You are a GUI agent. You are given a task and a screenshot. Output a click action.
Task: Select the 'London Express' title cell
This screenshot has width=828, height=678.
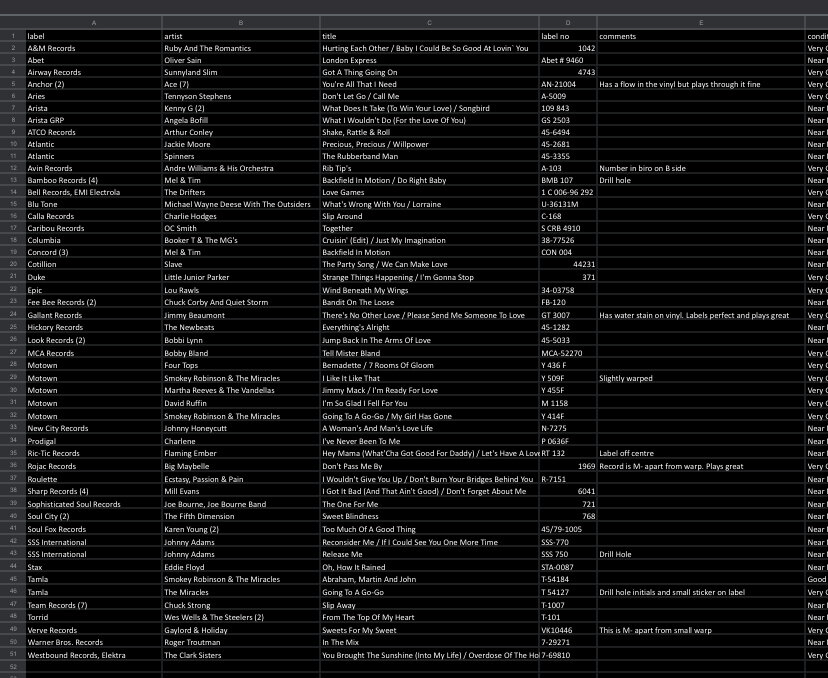[429, 60]
